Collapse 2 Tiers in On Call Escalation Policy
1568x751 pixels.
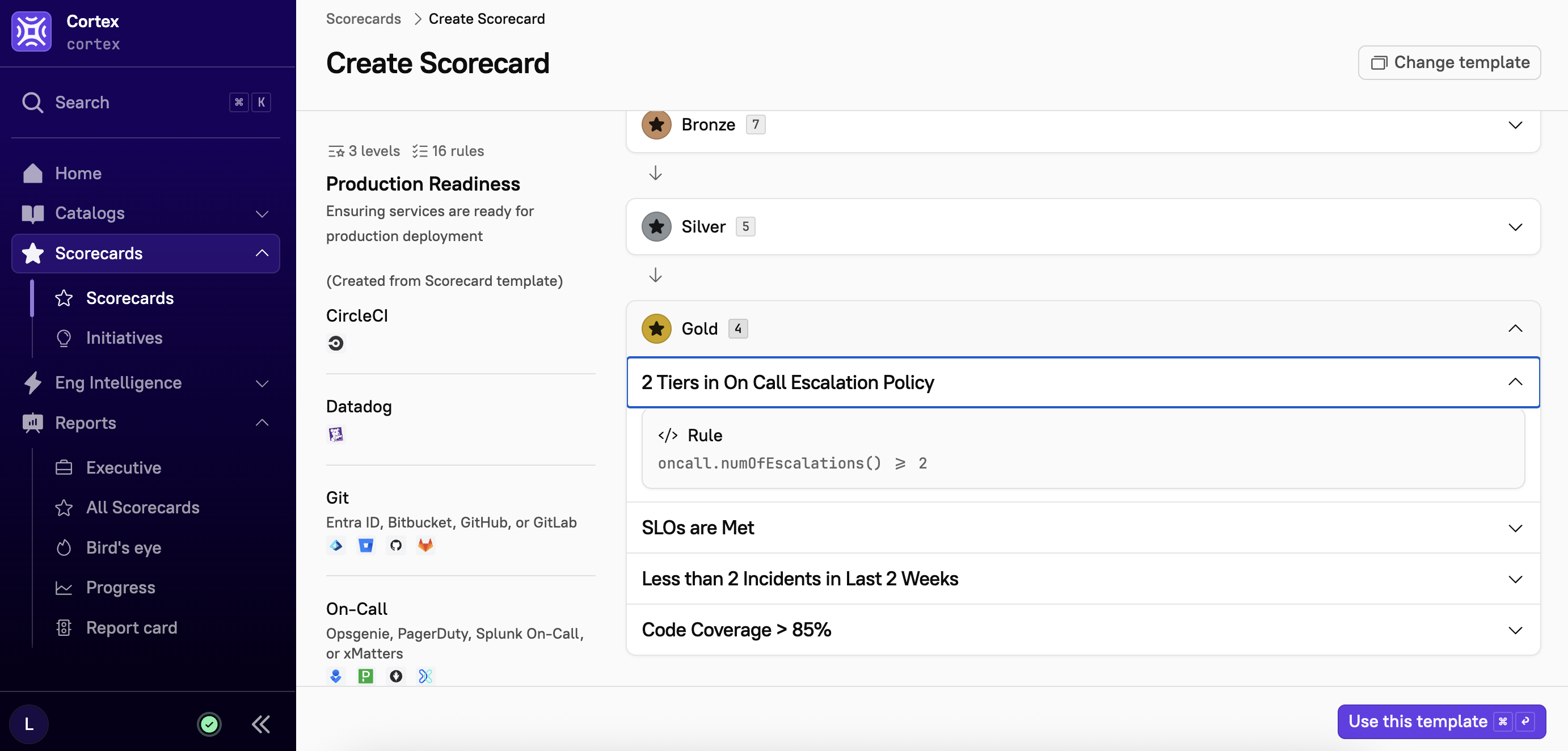tap(1515, 382)
